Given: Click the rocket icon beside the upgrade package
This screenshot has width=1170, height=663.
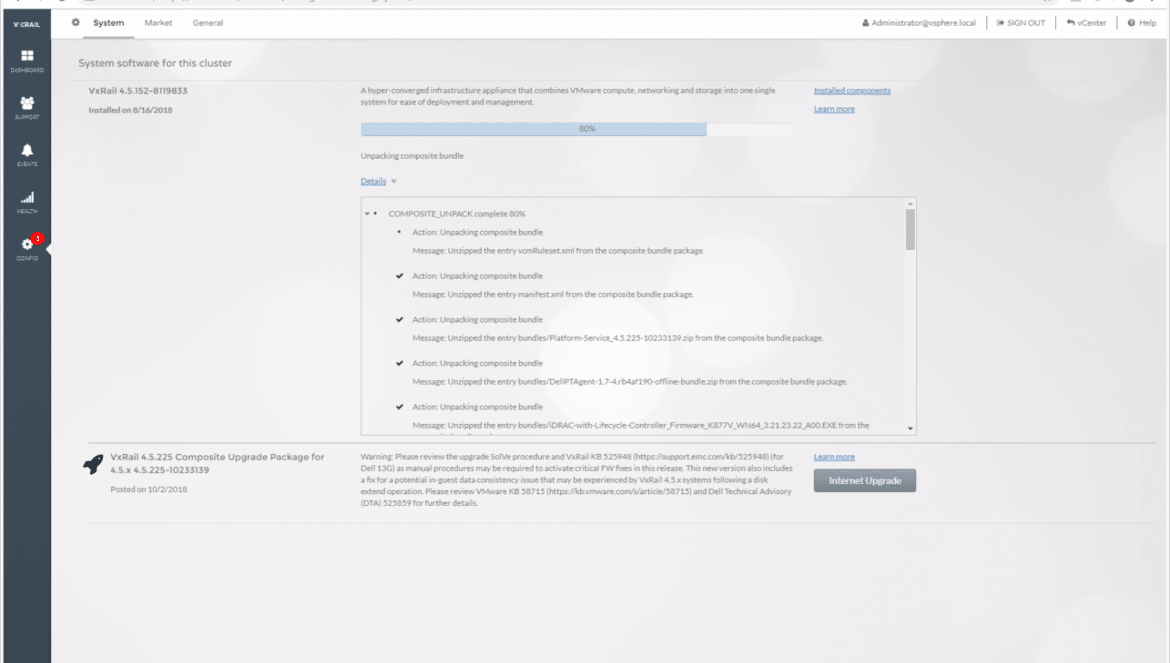Looking at the screenshot, I should 93,464.
